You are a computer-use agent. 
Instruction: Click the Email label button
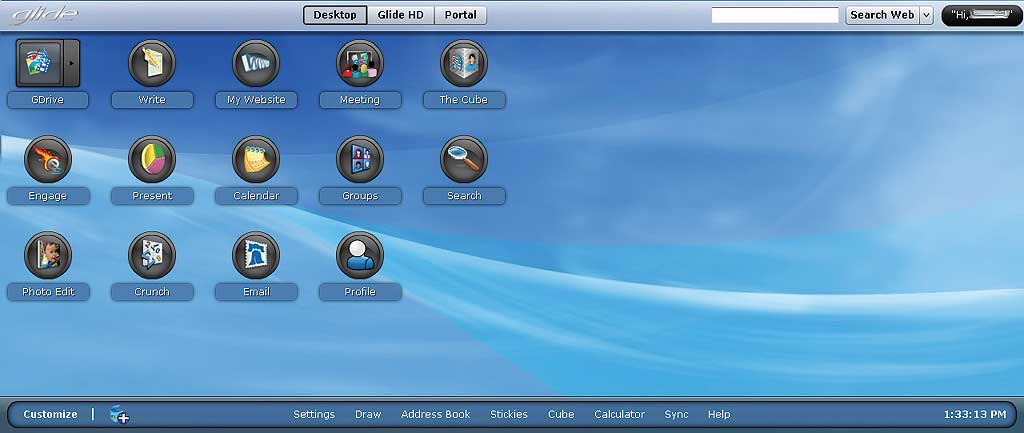[256, 292]
